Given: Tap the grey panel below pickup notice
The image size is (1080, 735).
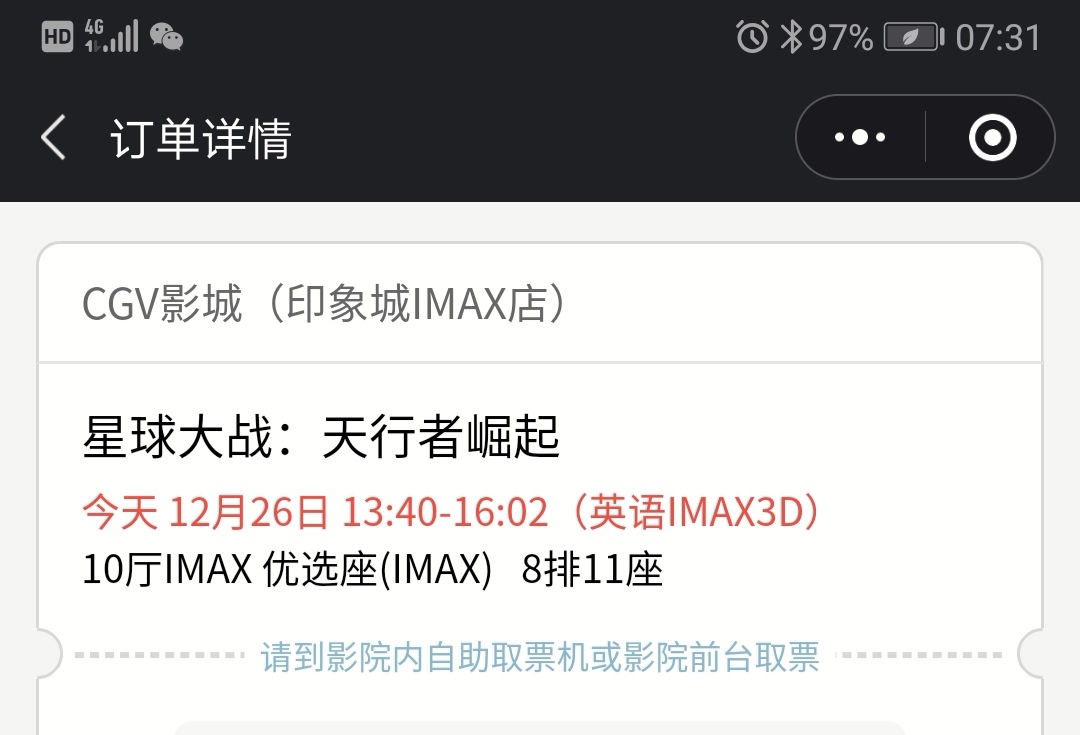Looking at the screenshot, I should (x=540, y=728).
